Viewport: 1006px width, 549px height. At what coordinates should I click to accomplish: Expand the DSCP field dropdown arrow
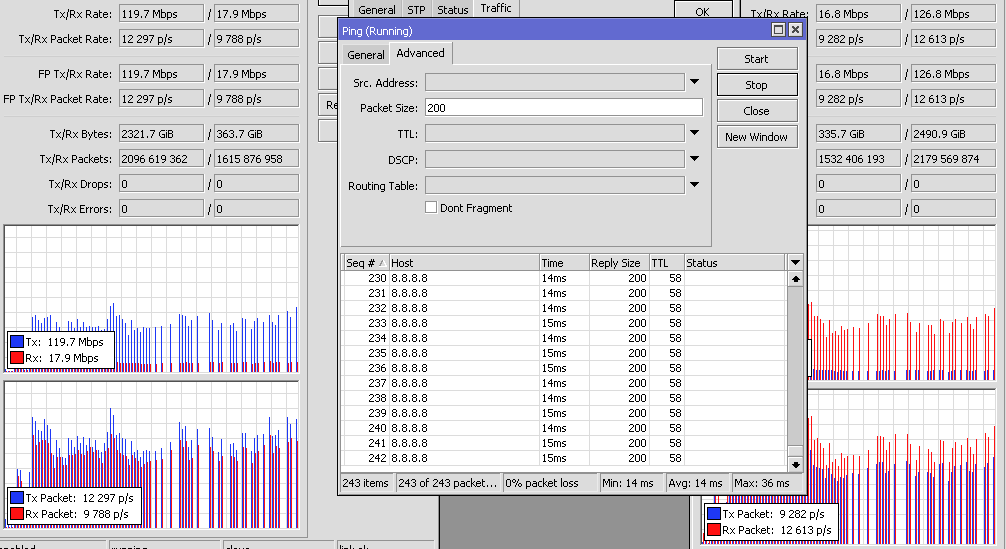694,159
